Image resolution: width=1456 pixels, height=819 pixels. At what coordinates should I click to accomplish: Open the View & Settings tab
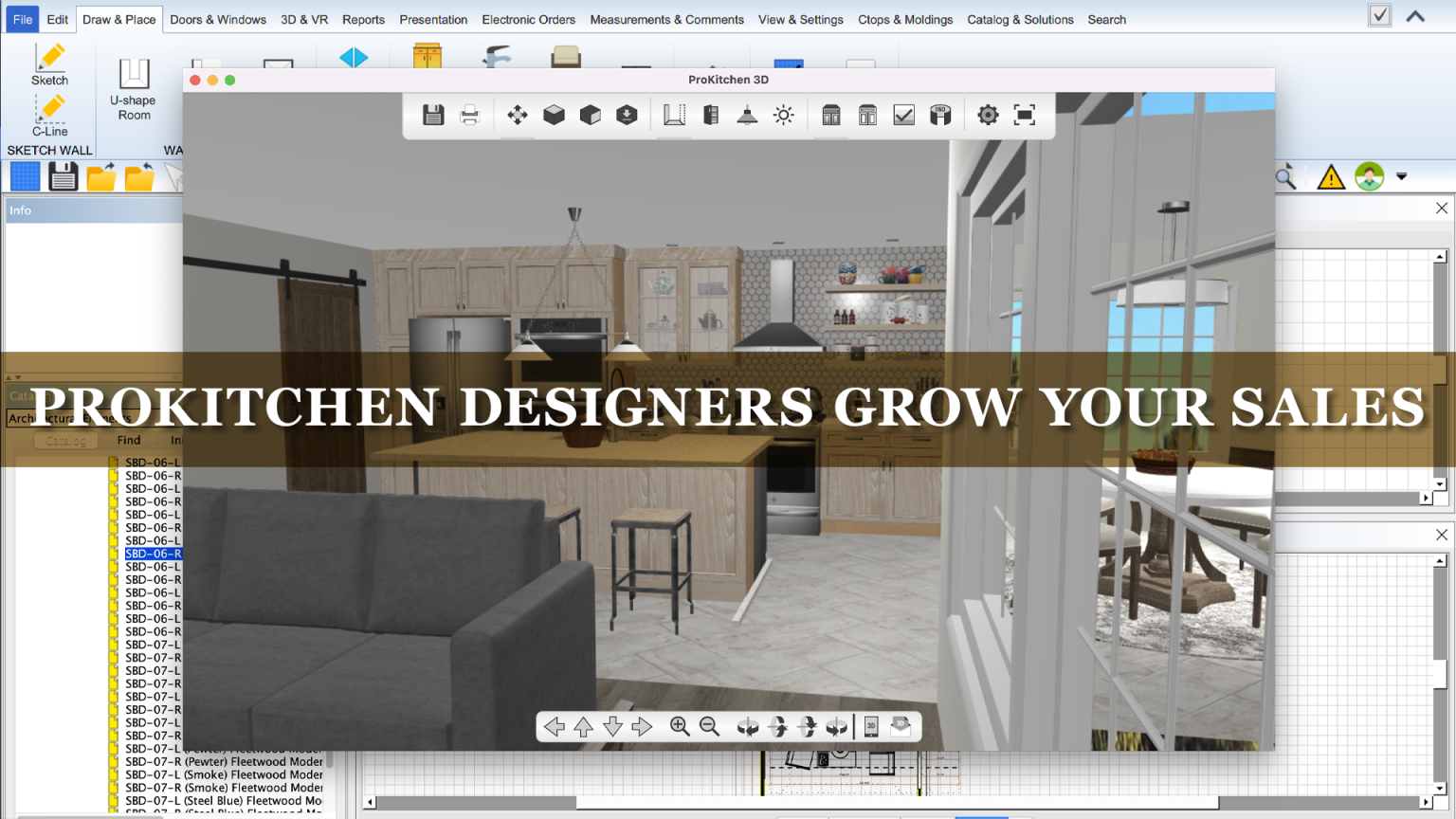pyautogui.click(x=800, y=19)
